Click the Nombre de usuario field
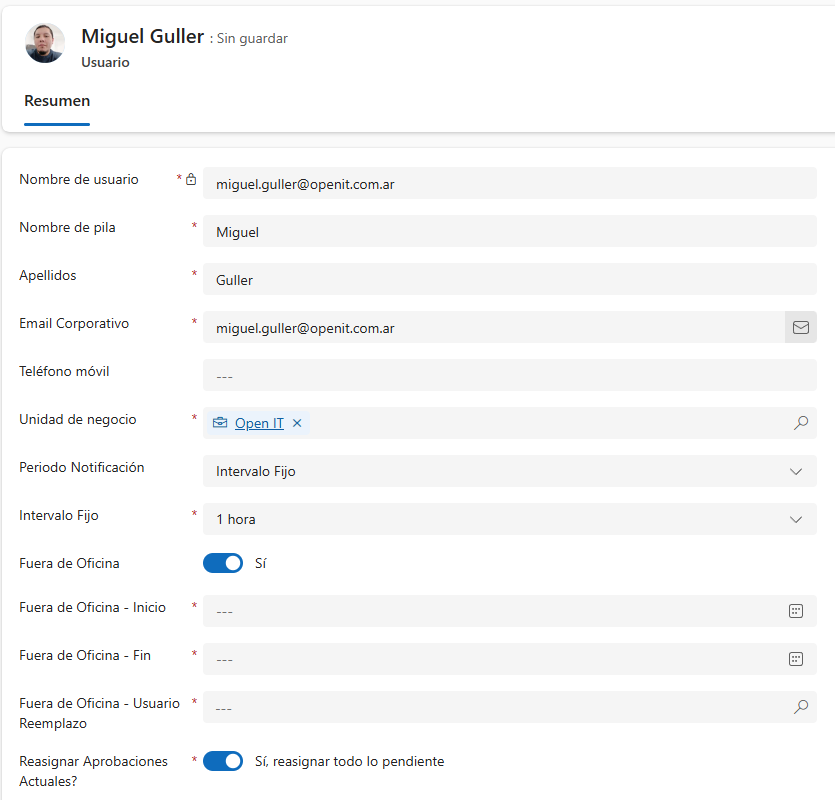The height and width of the screenshot is (800, 835). click(509, 184)
